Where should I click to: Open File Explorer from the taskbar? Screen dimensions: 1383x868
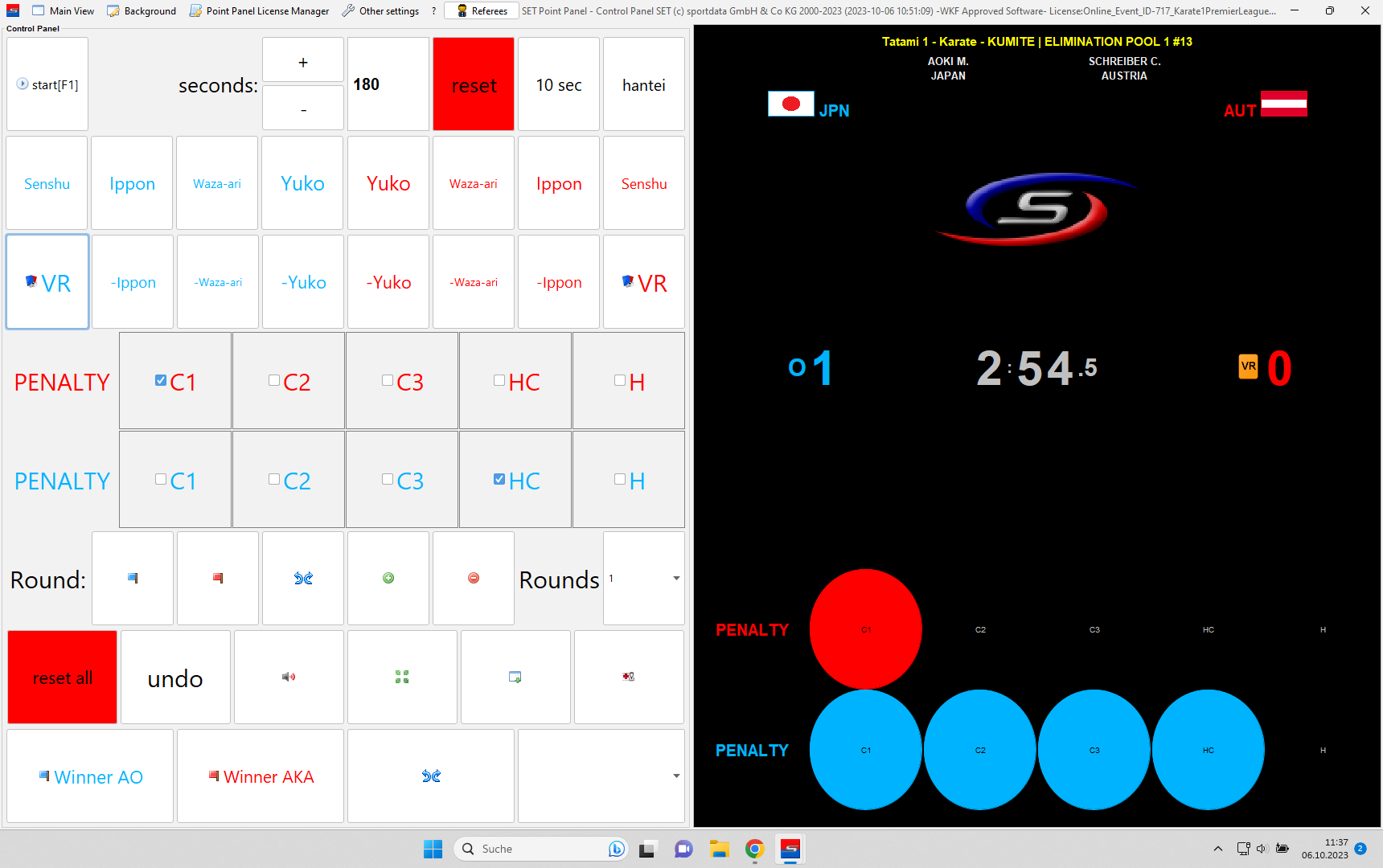(x=719, y=849)
